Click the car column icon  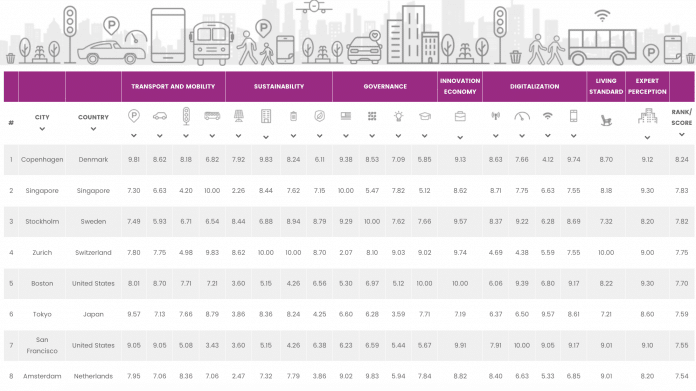point(160,116)
